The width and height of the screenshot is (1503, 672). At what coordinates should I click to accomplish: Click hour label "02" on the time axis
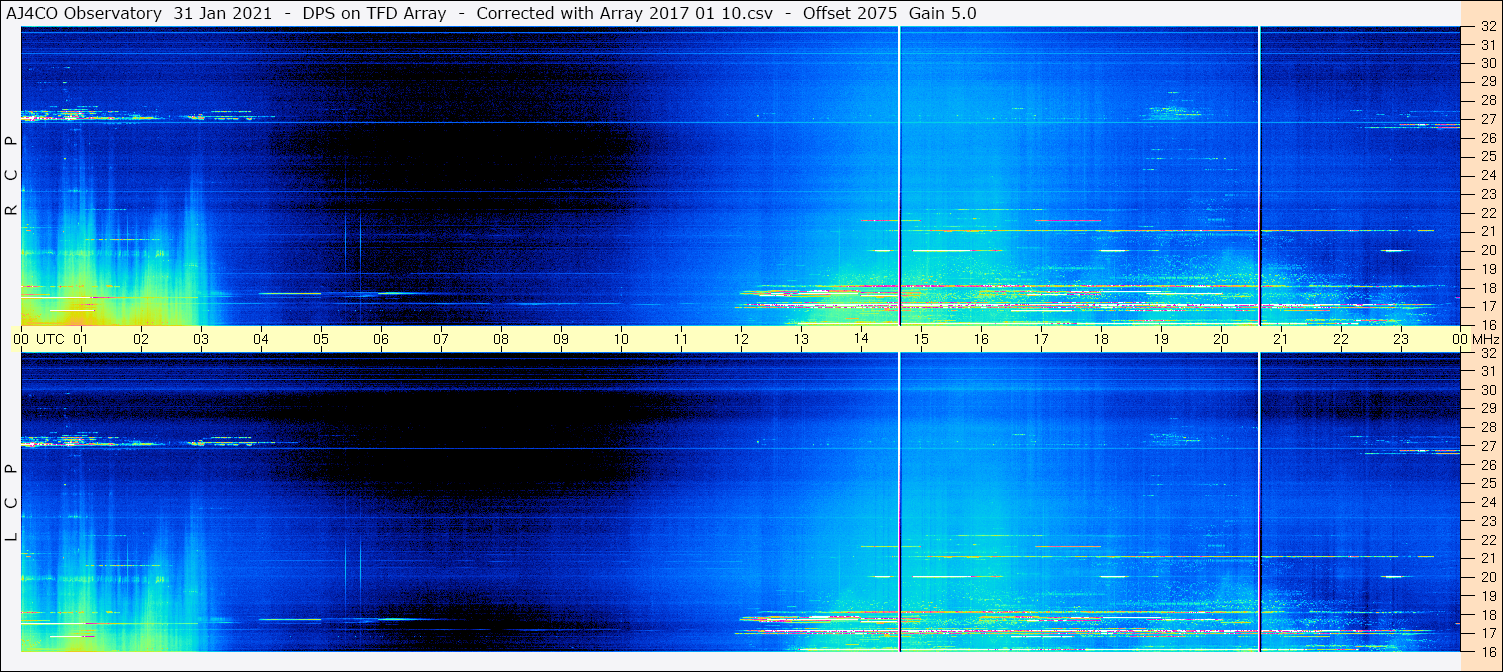click(x=141, y=339)
